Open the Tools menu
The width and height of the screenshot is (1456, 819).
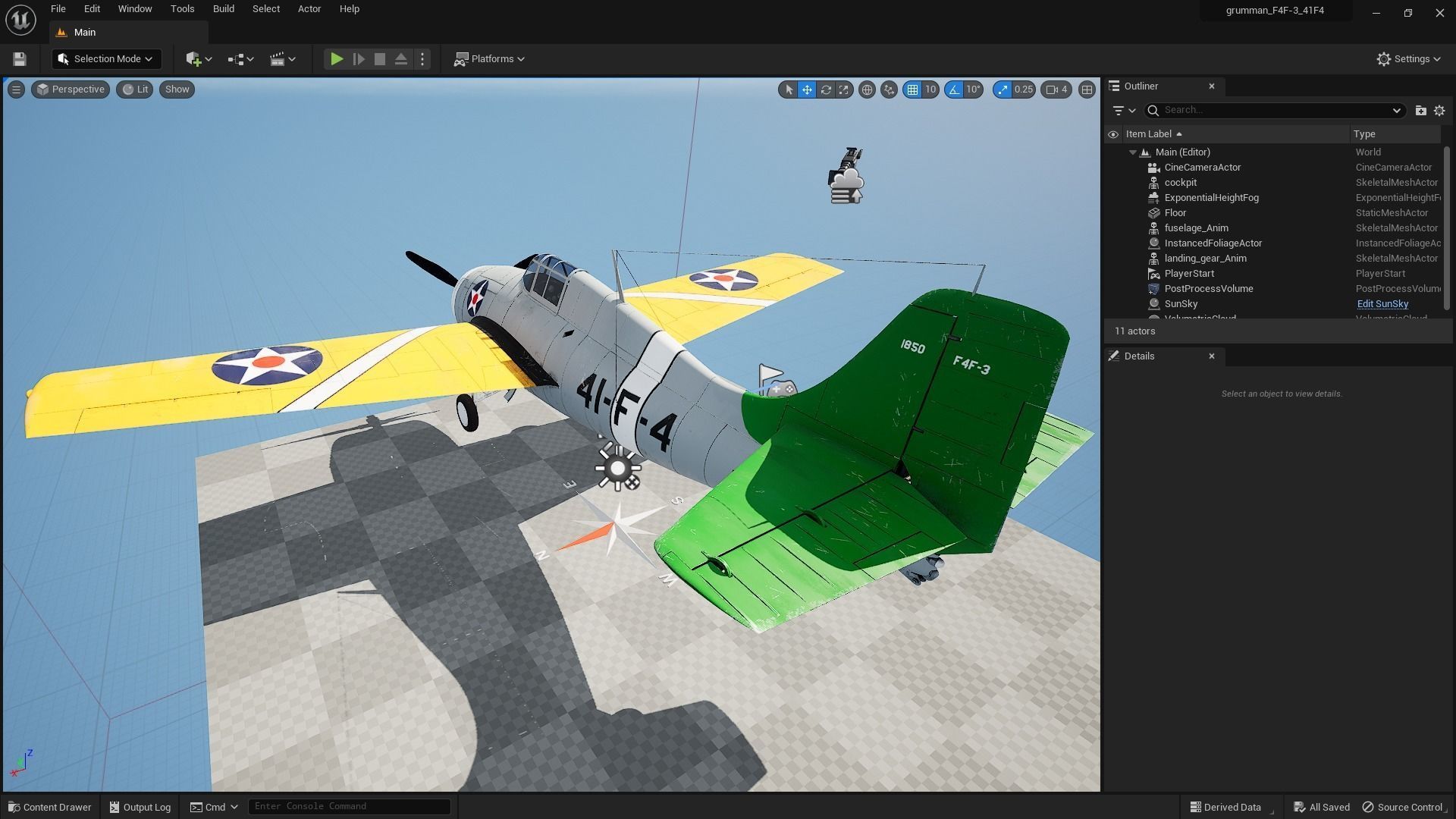(x=182, y=9)
